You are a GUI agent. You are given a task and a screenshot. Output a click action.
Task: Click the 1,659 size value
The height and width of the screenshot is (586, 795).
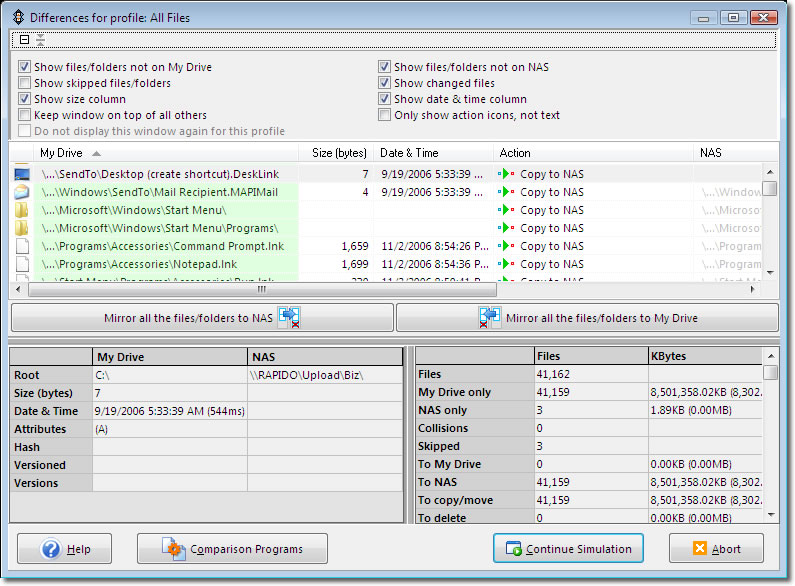[355, 246]
